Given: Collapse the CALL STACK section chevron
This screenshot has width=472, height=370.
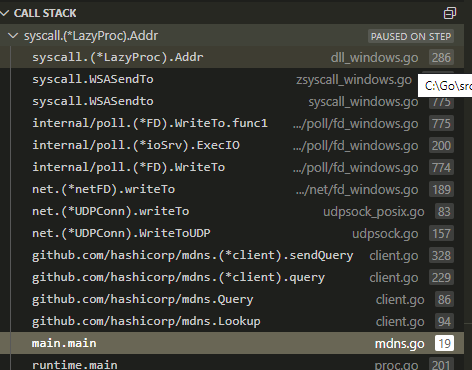Looking at the screenshot, I should (5, 13).
